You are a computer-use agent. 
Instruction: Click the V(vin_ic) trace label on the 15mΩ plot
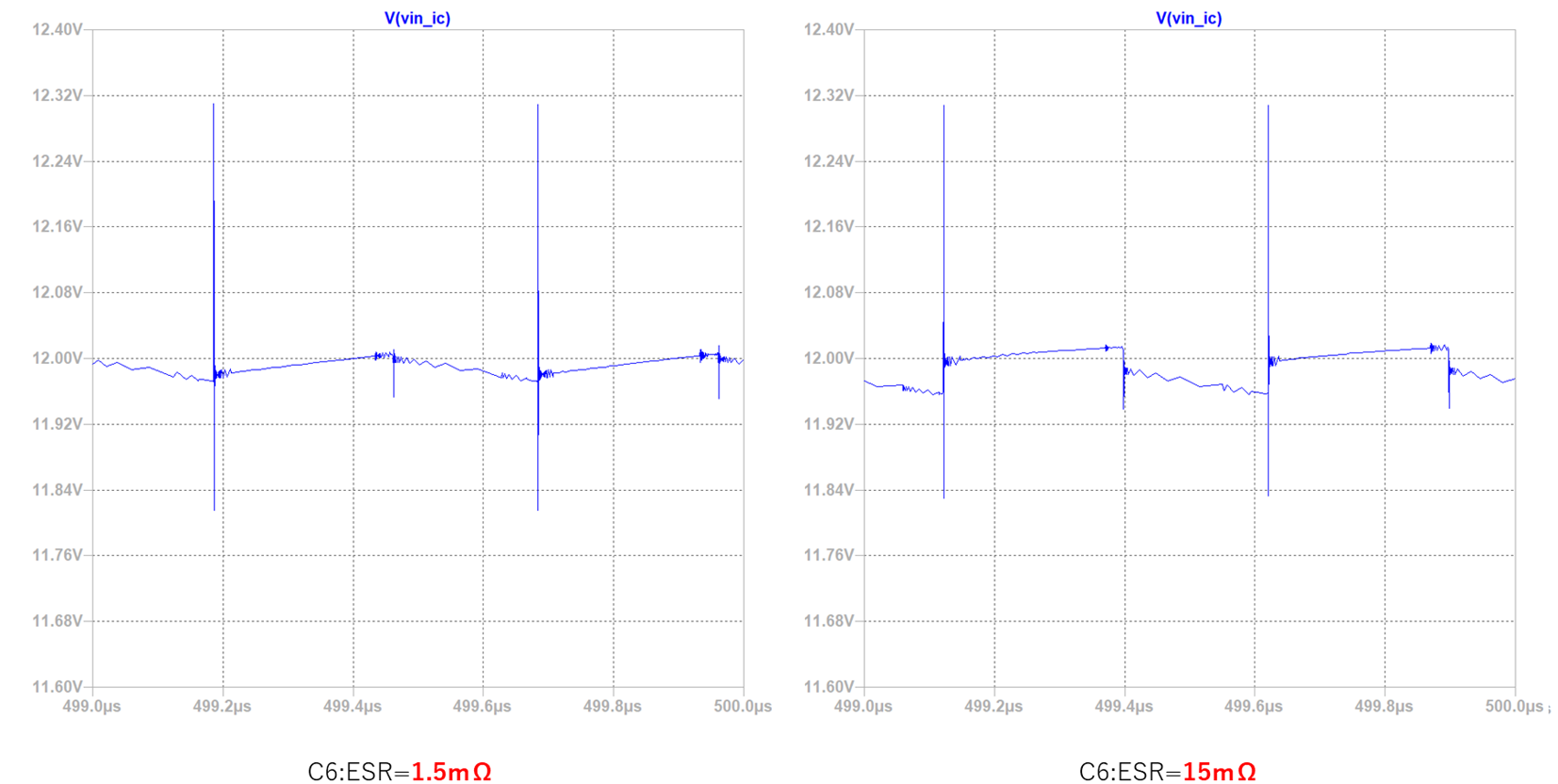point(1189,18)
